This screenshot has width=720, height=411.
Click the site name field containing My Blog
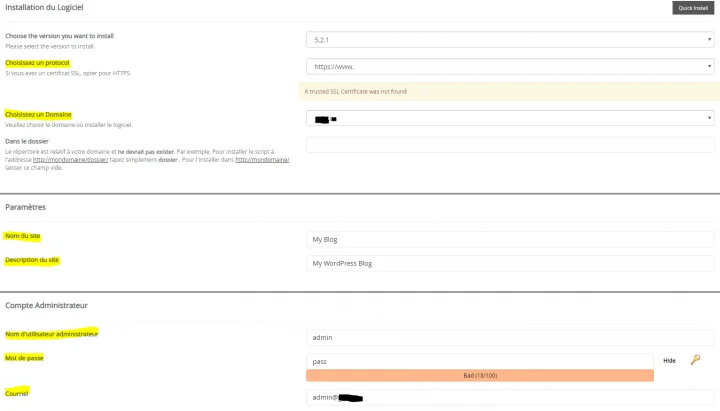click(510, 239)
